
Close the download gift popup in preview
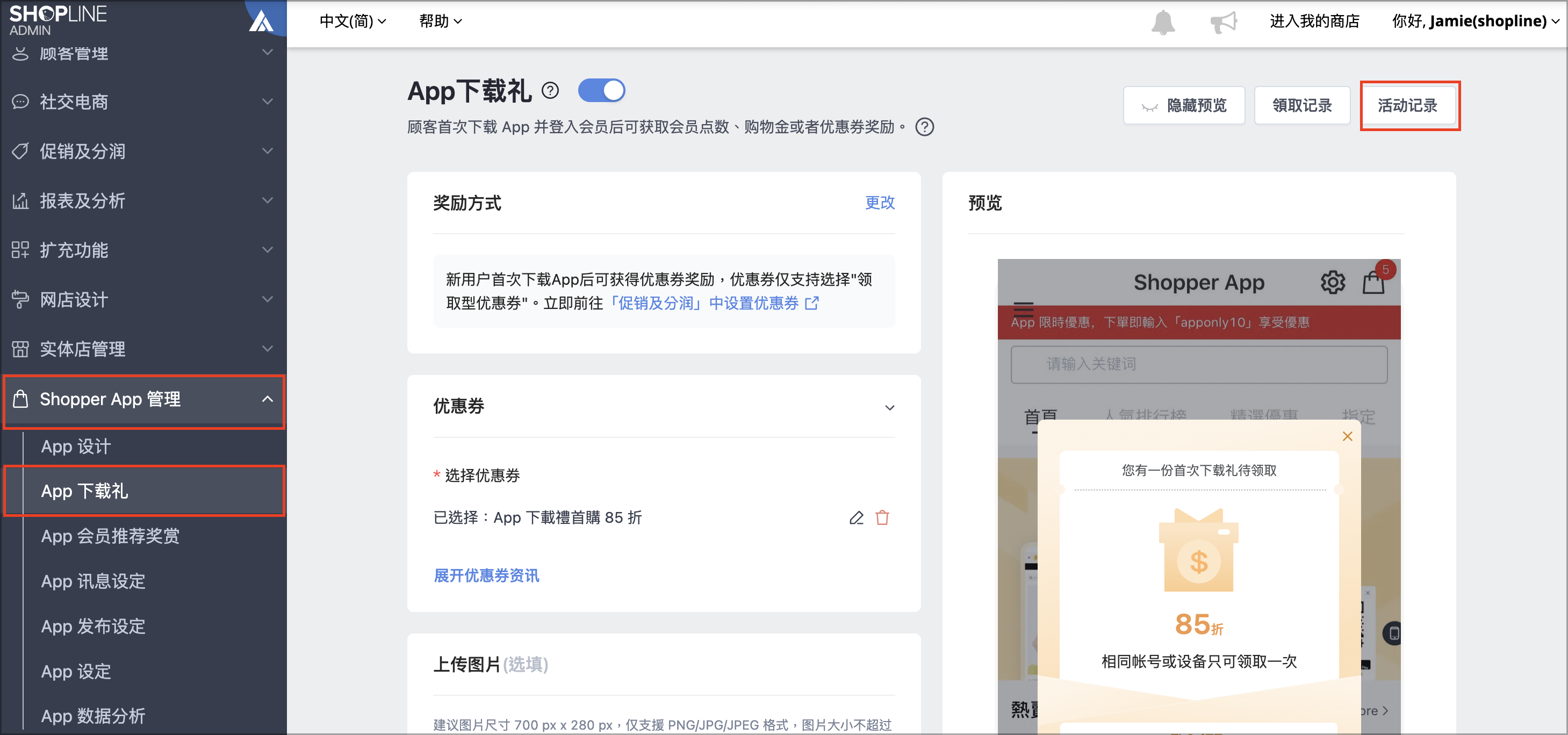(x=1348, y=436)
